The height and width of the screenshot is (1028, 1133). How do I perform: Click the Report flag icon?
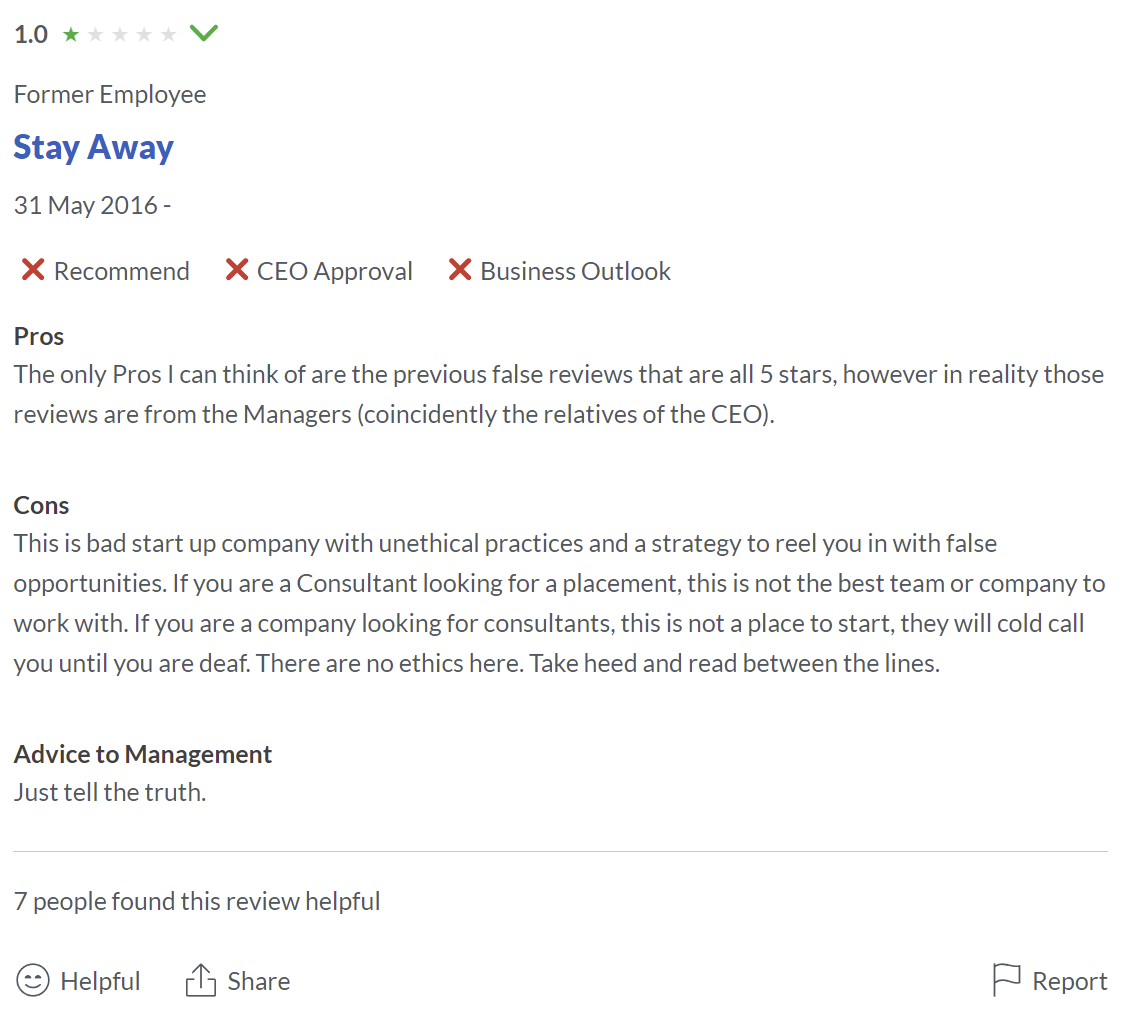tap(1006, 980)
